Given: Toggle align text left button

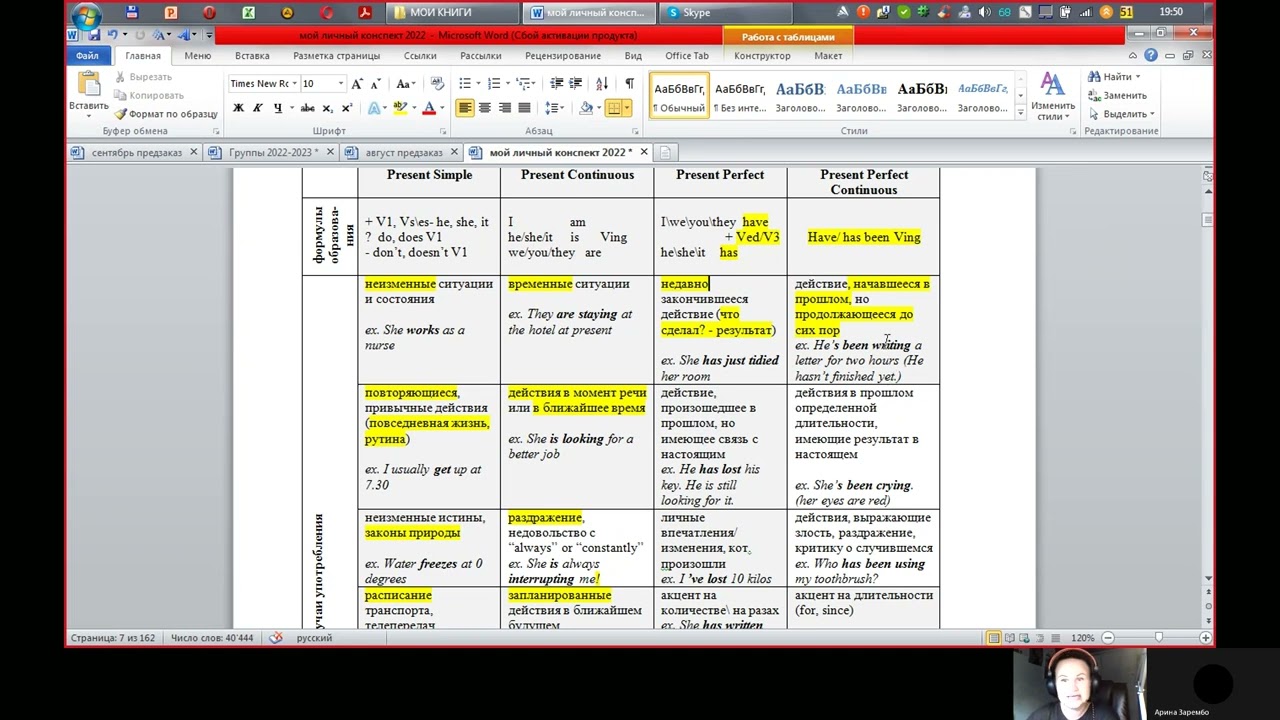Looking at the screenshot, I should click(x=465, y=108).
